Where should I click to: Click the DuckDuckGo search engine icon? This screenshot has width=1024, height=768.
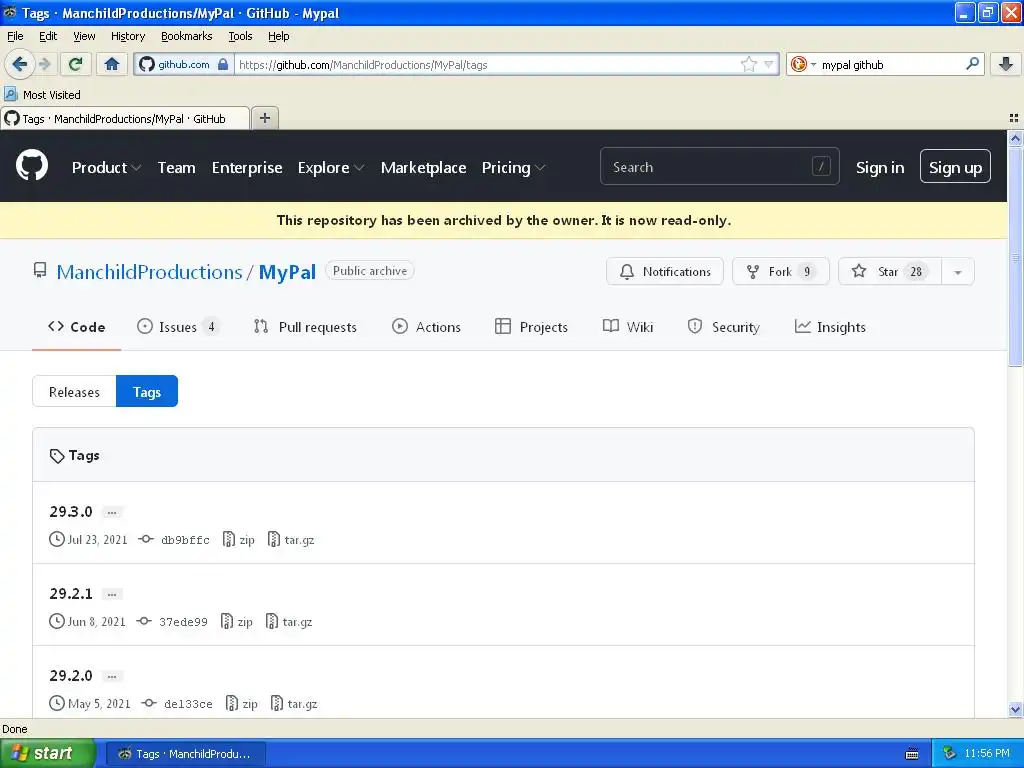click(798, 64)
